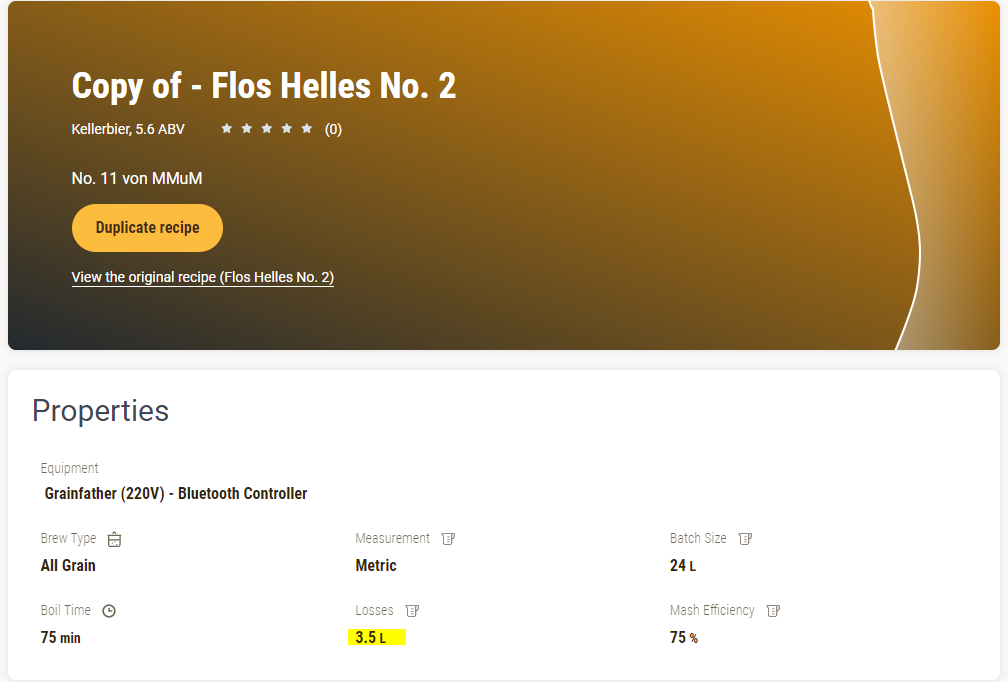Screen dimensions: 1008x682
Task: Select the highlighted 3.5 L losses value
Action: pos(371,638)
